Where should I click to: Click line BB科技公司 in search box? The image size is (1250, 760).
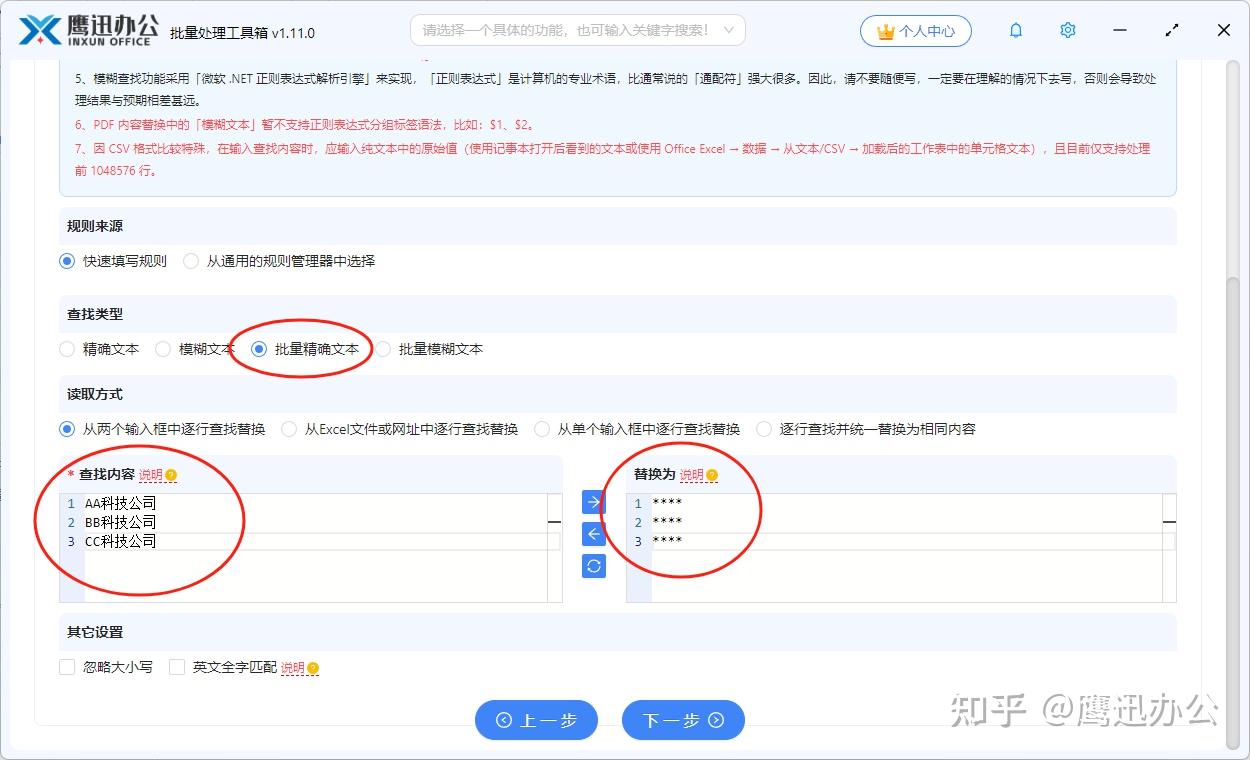pos(121,522)
